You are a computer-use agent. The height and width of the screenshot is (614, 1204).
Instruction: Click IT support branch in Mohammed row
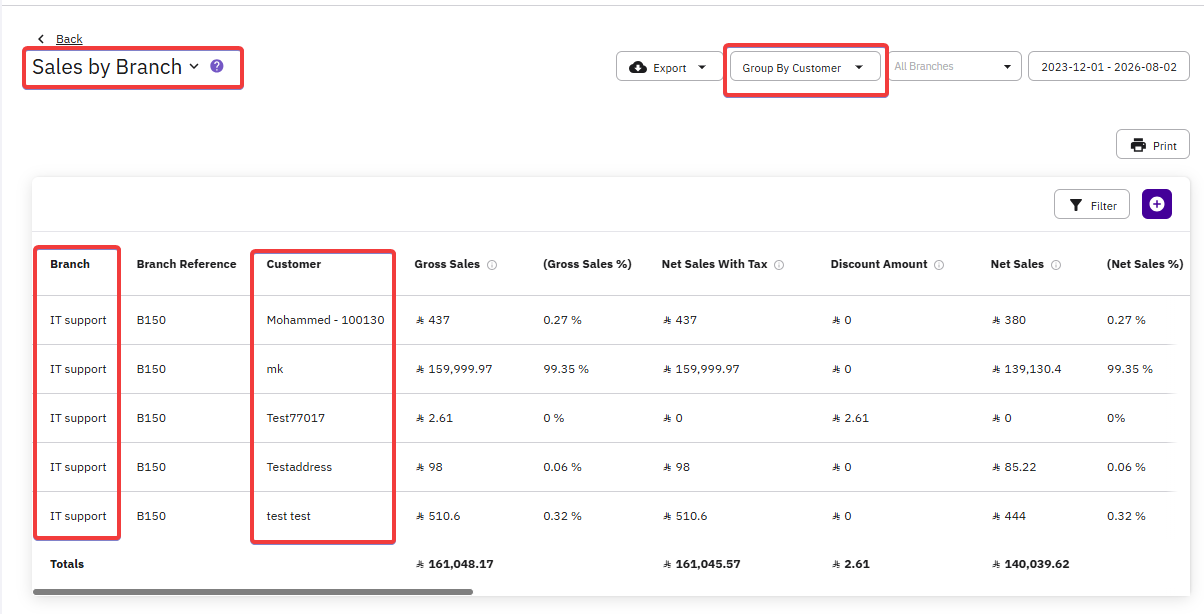click(x=78, y=320)
